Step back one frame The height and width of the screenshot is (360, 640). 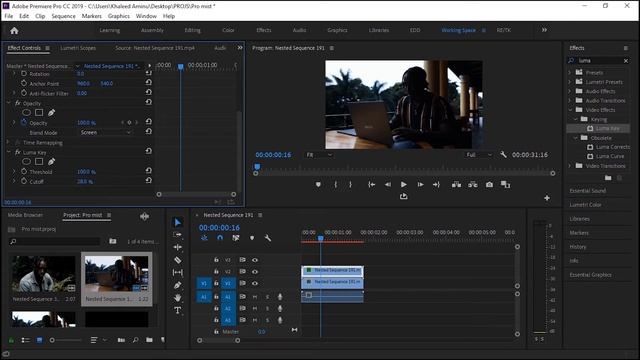tap(387, 184)
